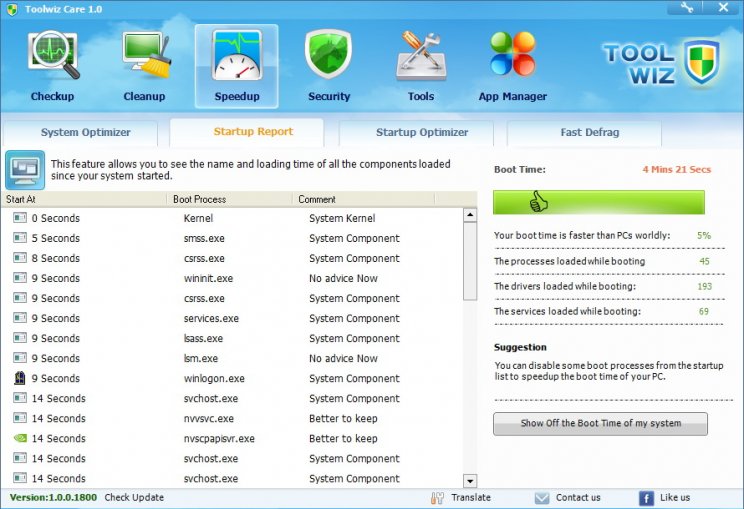
Task: Select the smss.exe process name
Action: pos(204,238)
